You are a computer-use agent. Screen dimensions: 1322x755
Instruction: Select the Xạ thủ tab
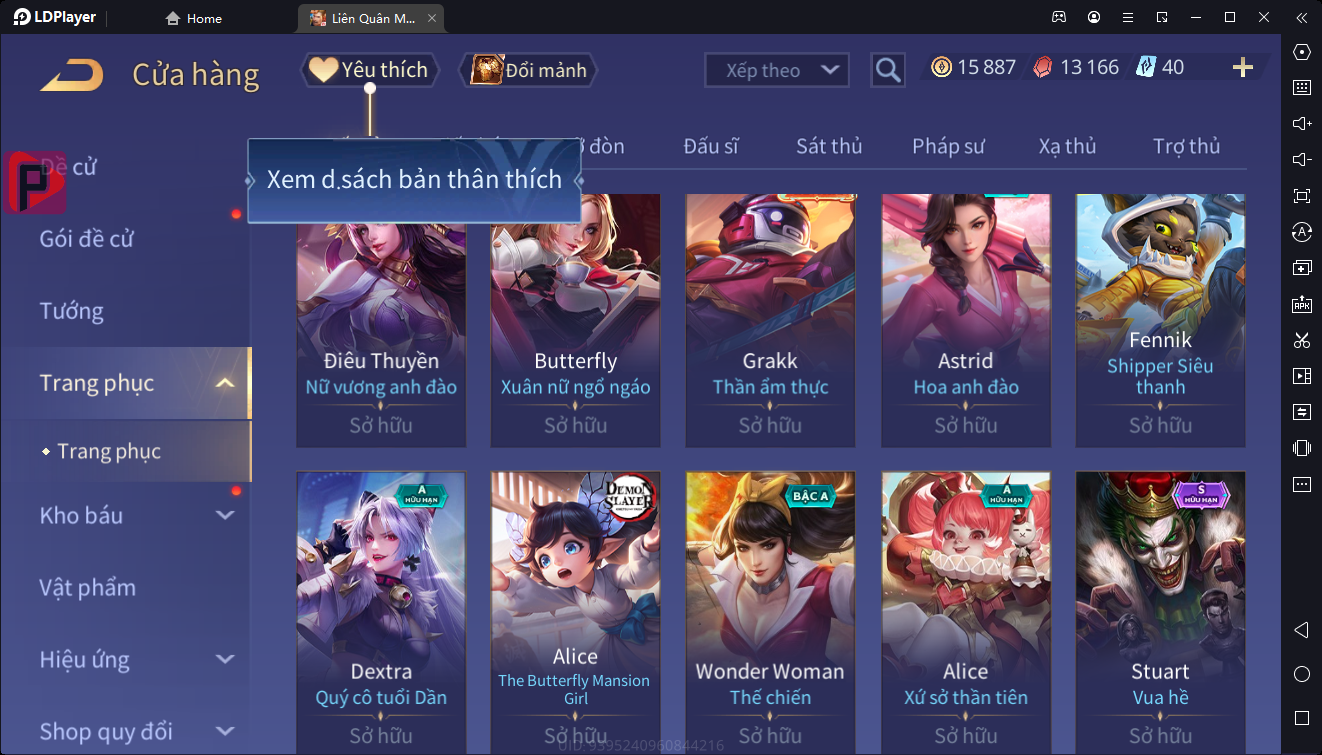pos(1067,146)
